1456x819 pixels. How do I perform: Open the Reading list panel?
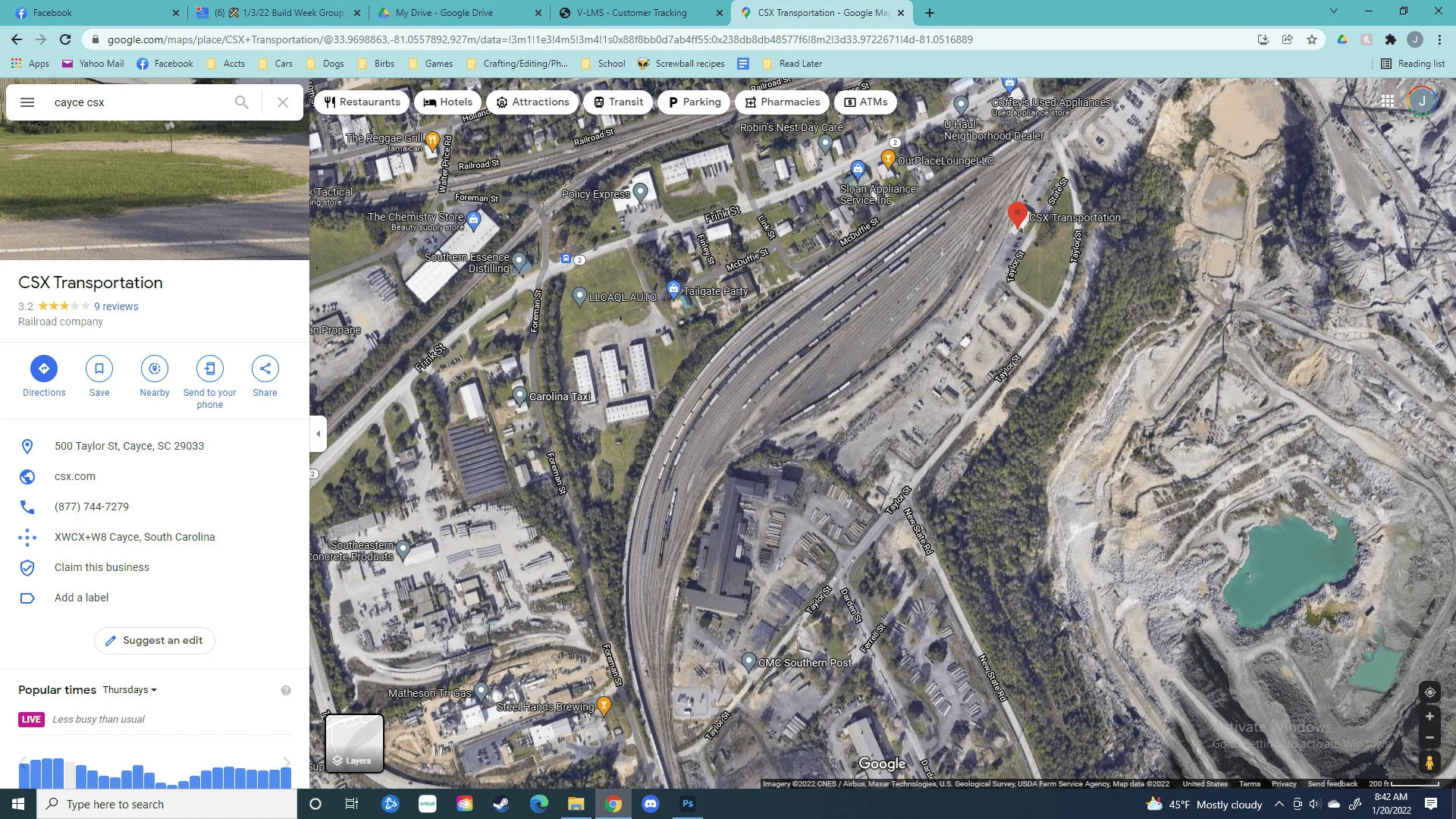coord(1413,64)
